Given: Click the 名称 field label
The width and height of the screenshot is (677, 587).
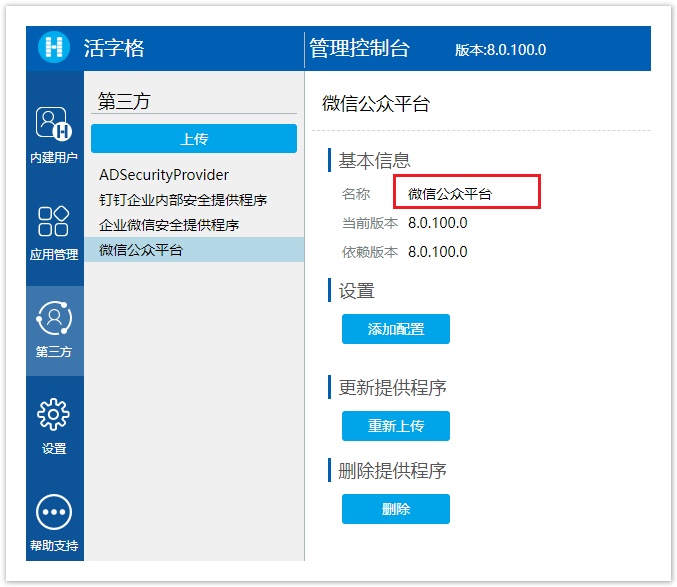Looking at the screenshot, I should [356, 194].
